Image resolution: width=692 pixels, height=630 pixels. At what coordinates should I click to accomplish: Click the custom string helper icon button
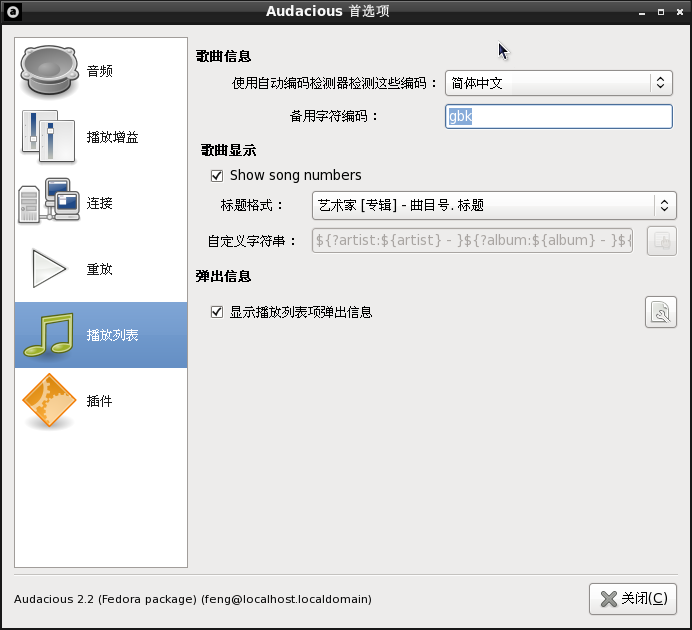point(662,241)
